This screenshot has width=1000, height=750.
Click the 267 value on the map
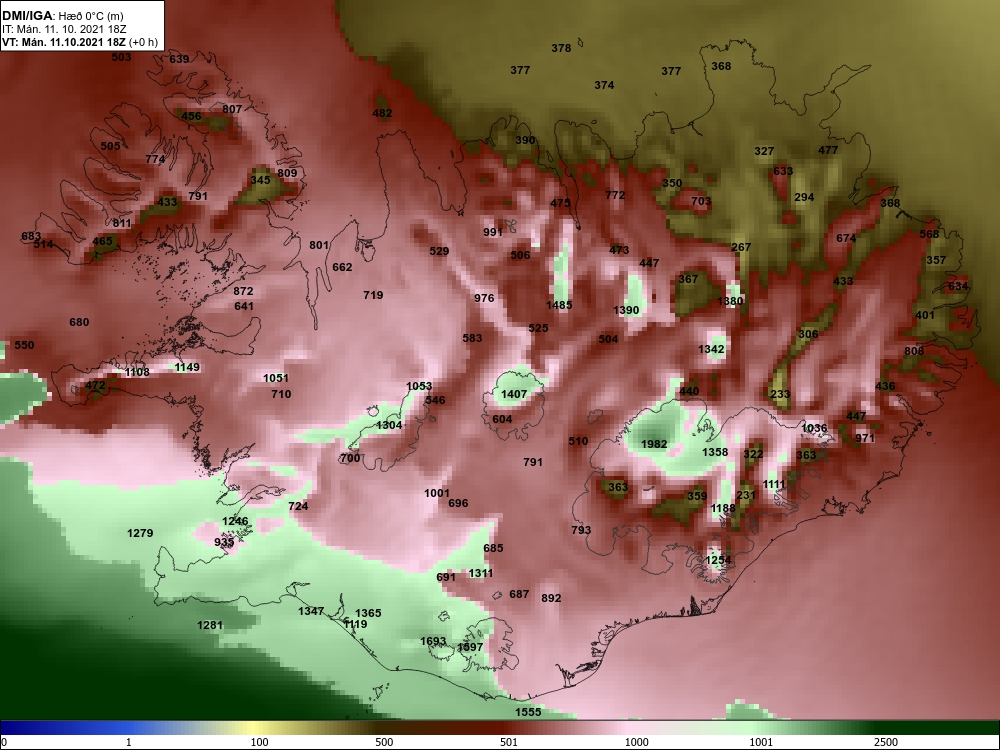(741, 247)
